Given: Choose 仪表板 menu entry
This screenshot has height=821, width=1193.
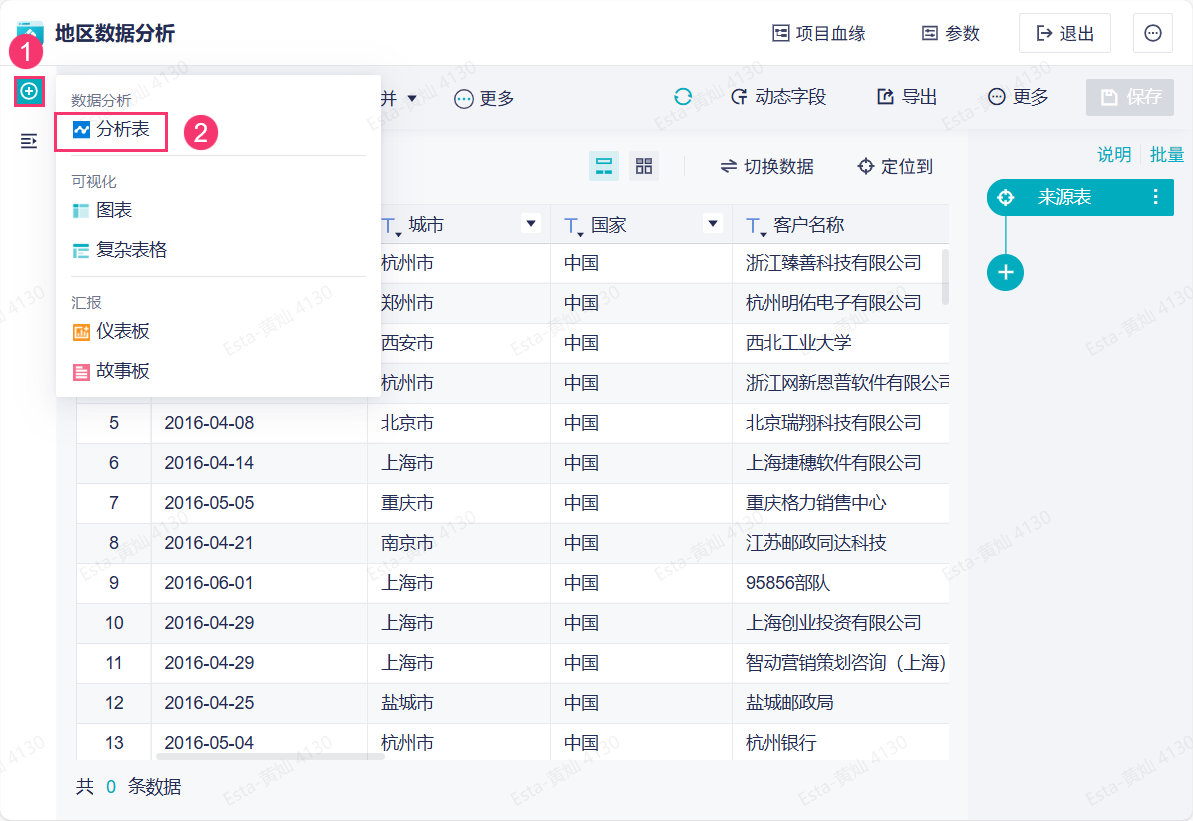Looking at the screenshot, I should [111, 331].
